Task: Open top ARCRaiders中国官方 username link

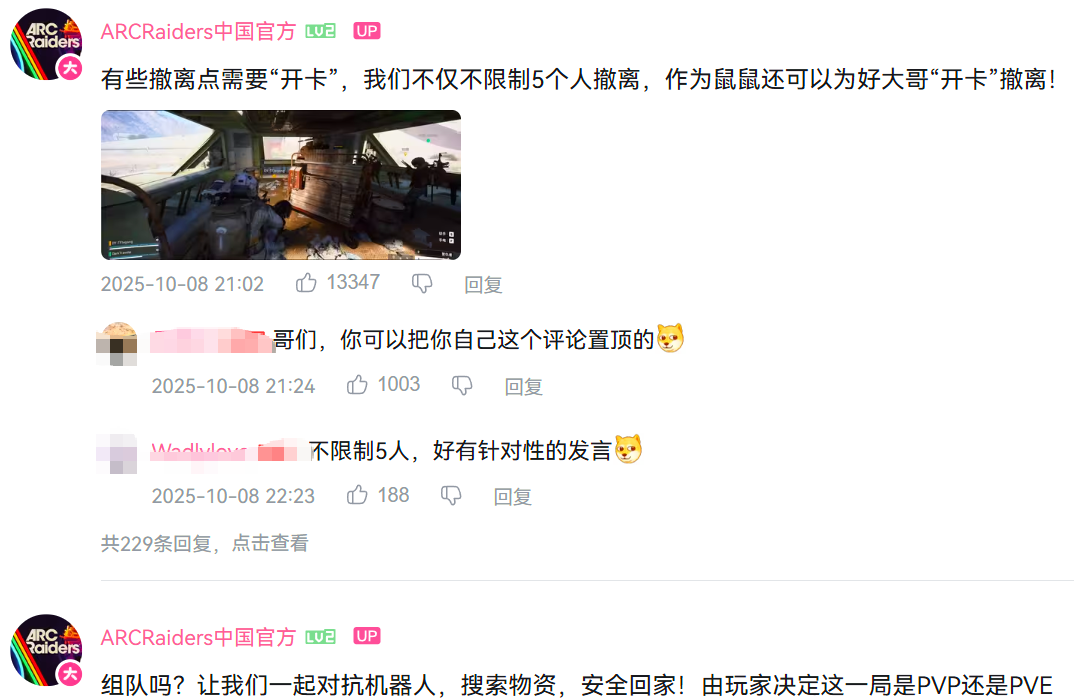Action: point(198,31)
